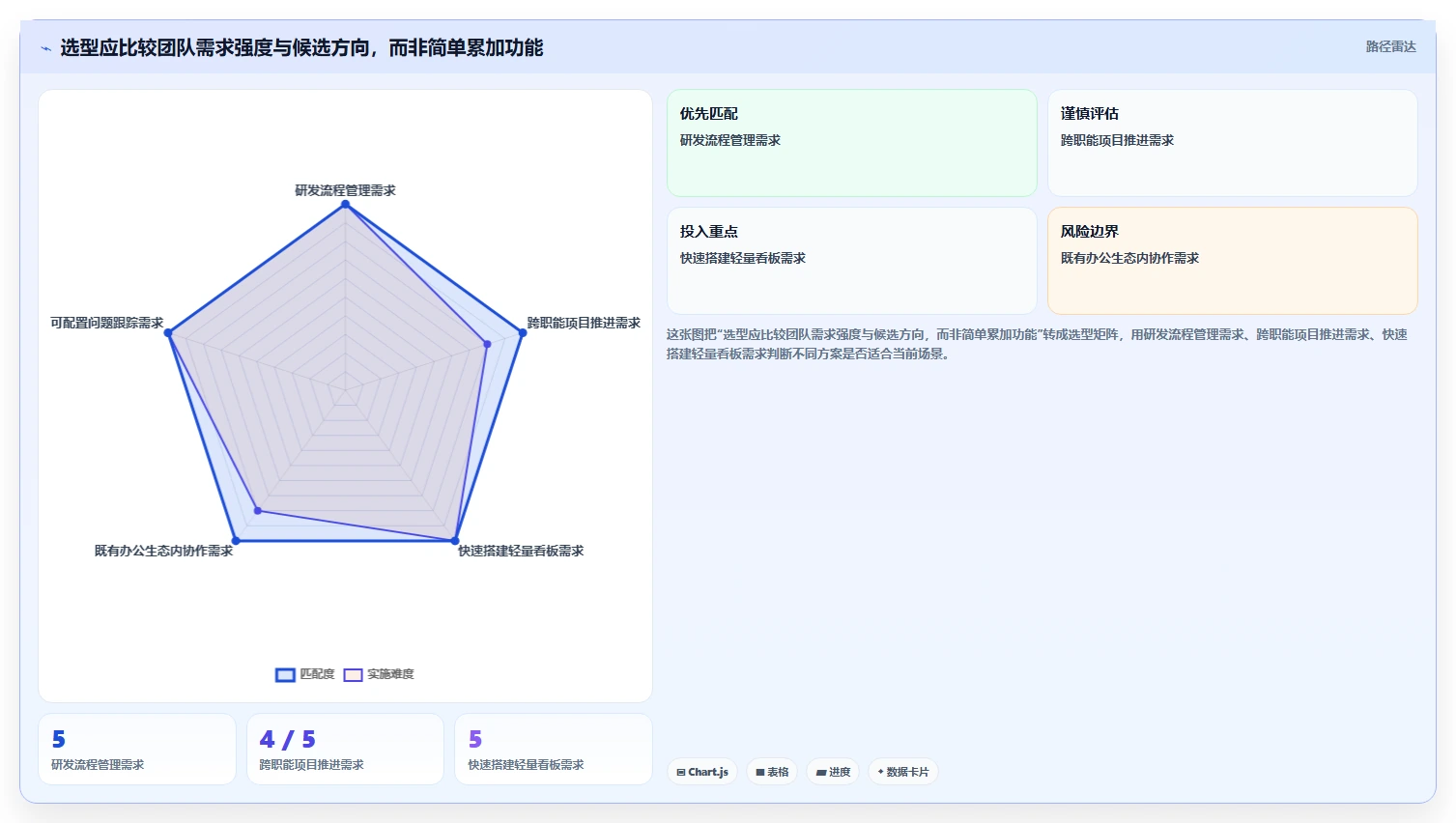Click the 实施难度 legend label

[x=390, y=674]
